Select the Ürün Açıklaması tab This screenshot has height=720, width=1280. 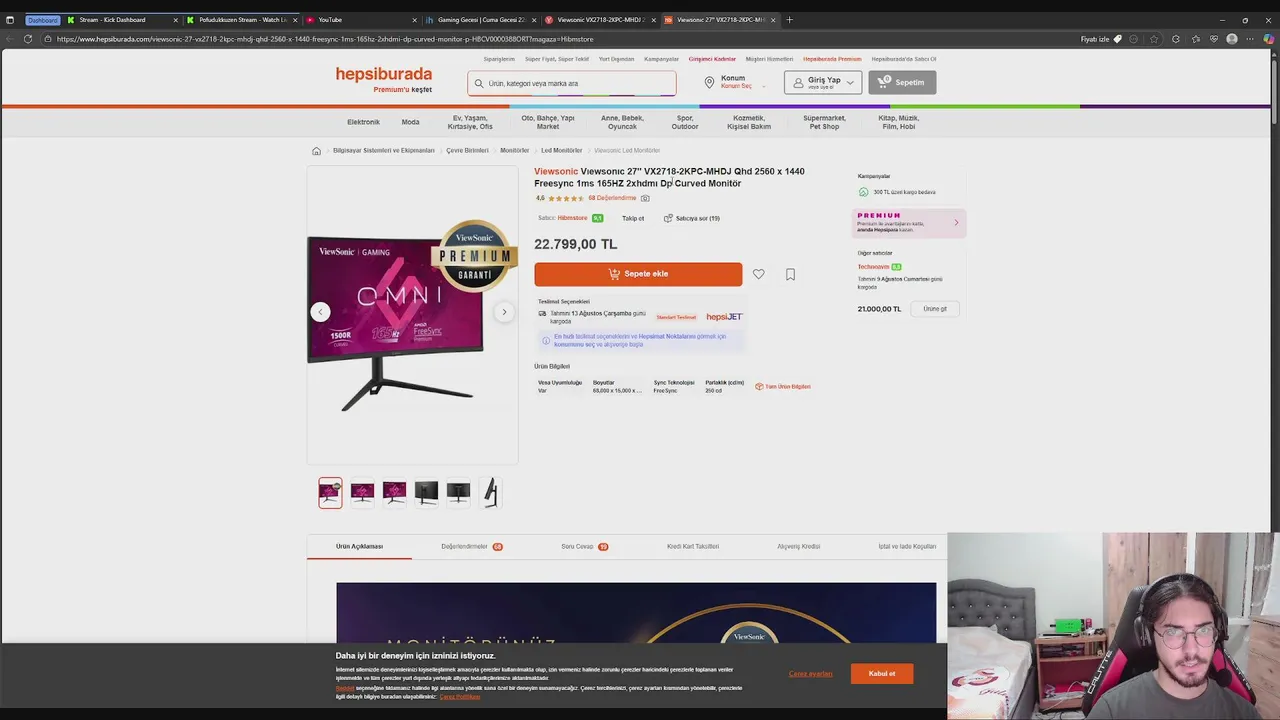coord(359,547)
